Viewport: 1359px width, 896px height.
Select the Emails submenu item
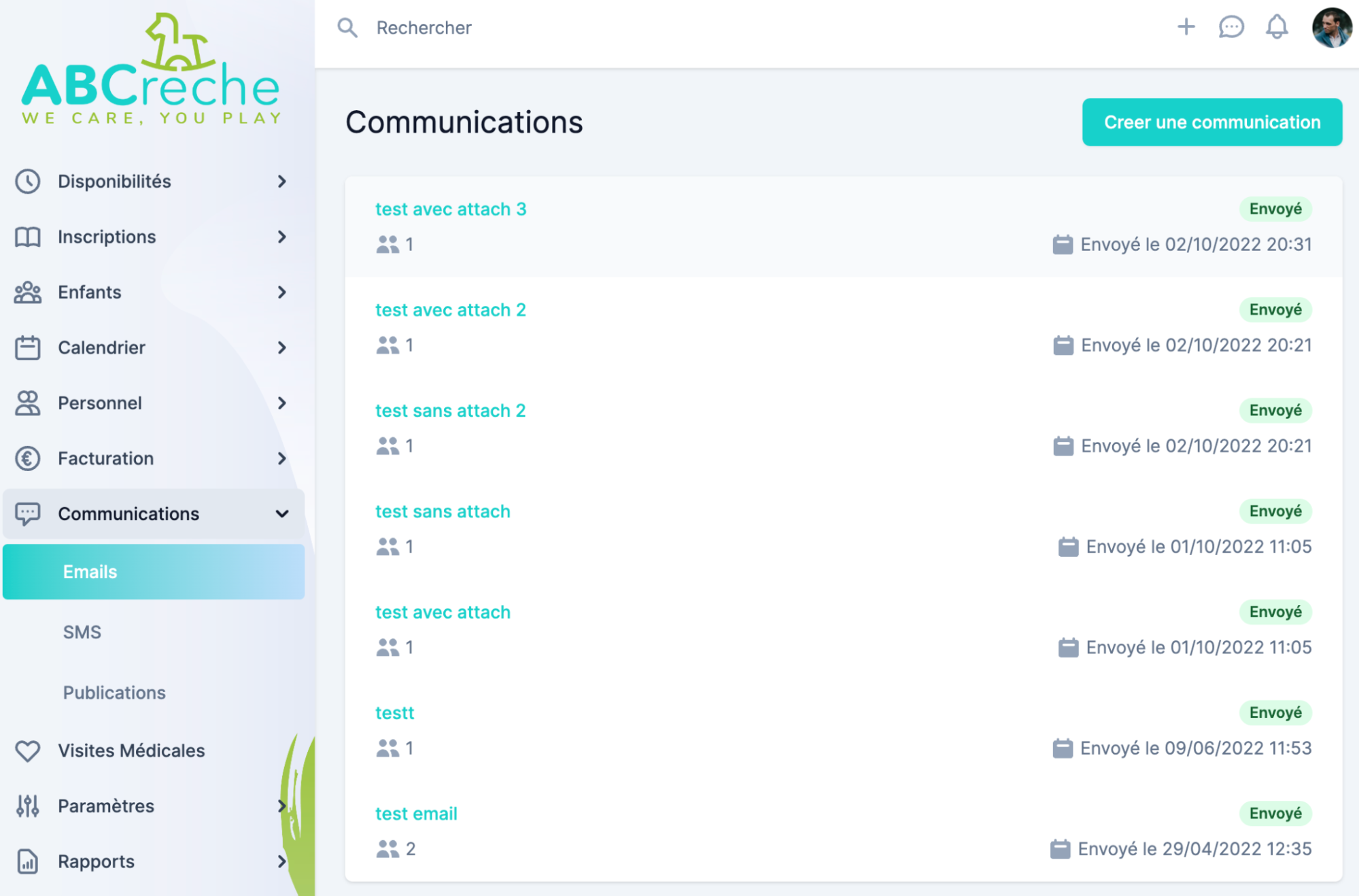(90, 572)
